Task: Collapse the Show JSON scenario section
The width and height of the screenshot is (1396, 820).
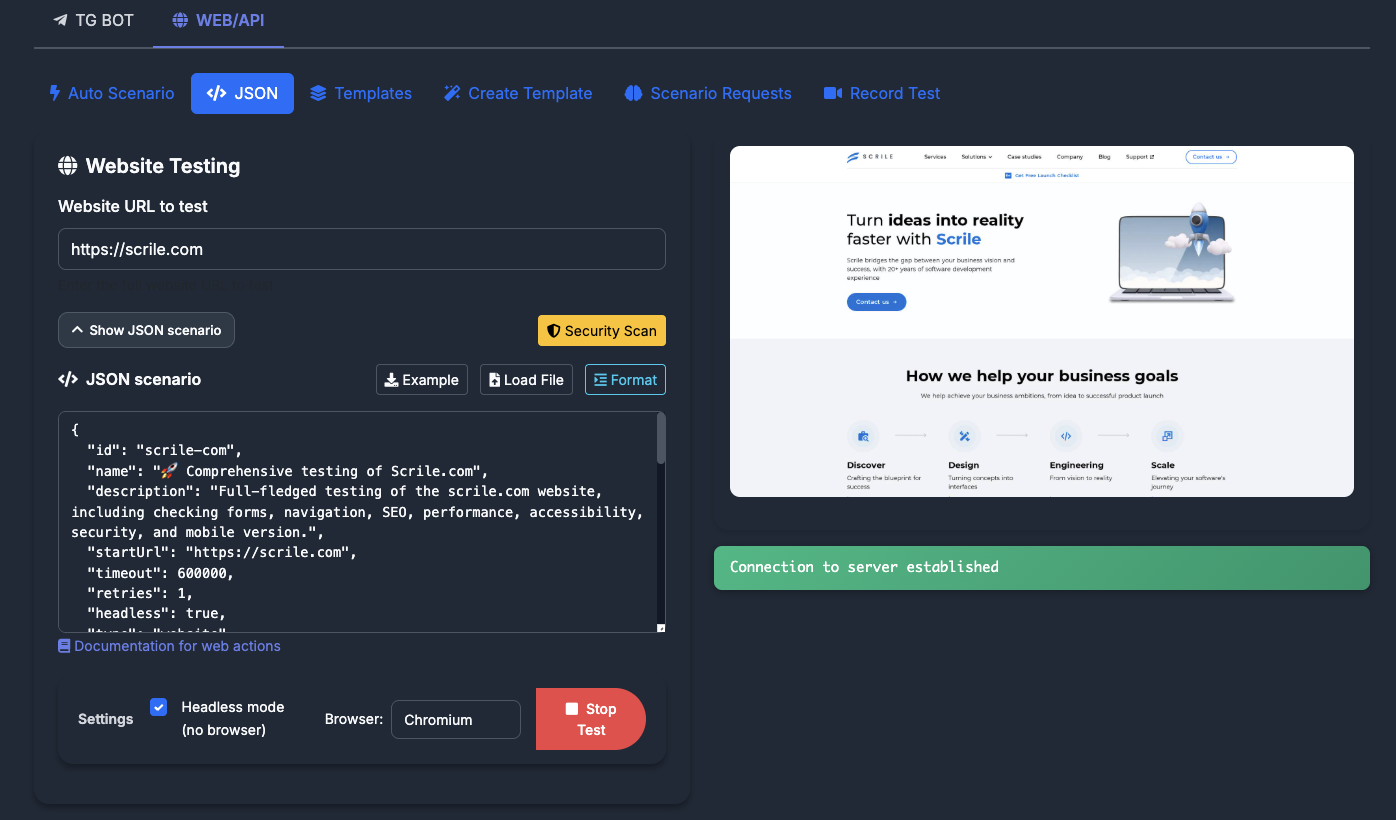Action: click(x=146, y=330)
